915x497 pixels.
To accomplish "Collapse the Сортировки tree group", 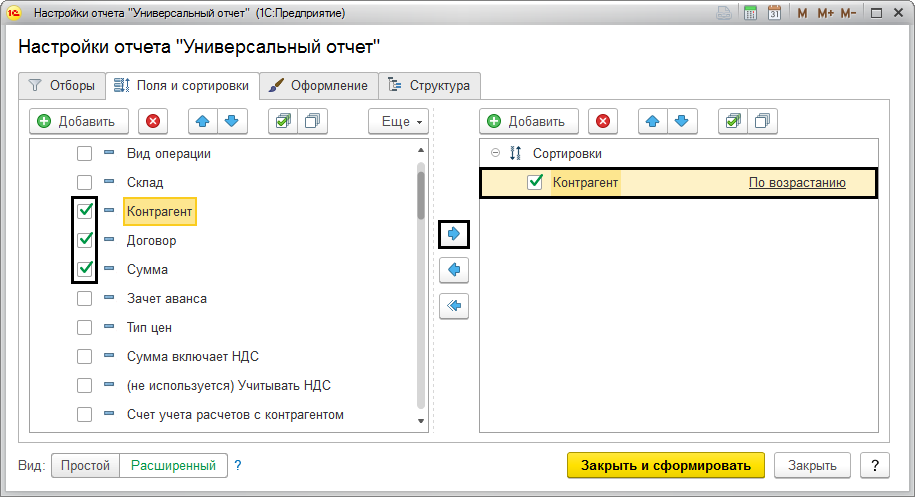I will [495, 153].
